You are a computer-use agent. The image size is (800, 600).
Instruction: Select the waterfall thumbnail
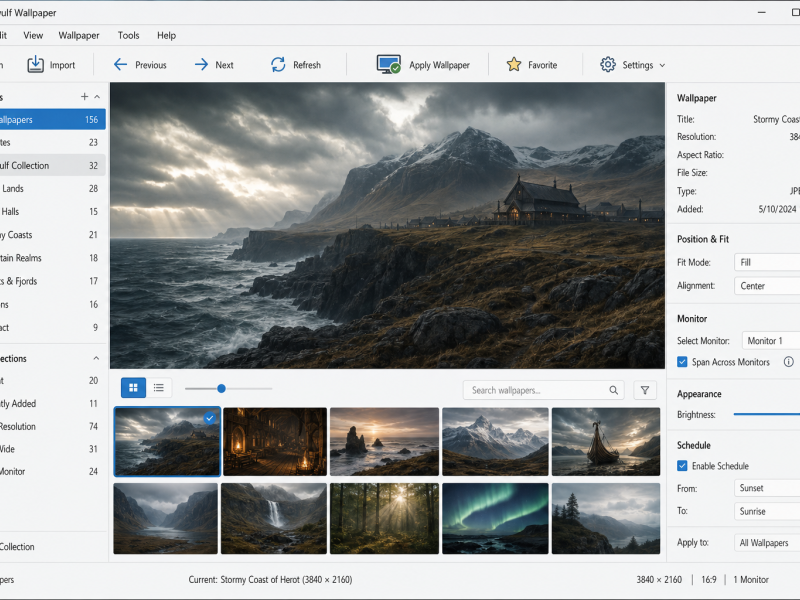(273, 518)
